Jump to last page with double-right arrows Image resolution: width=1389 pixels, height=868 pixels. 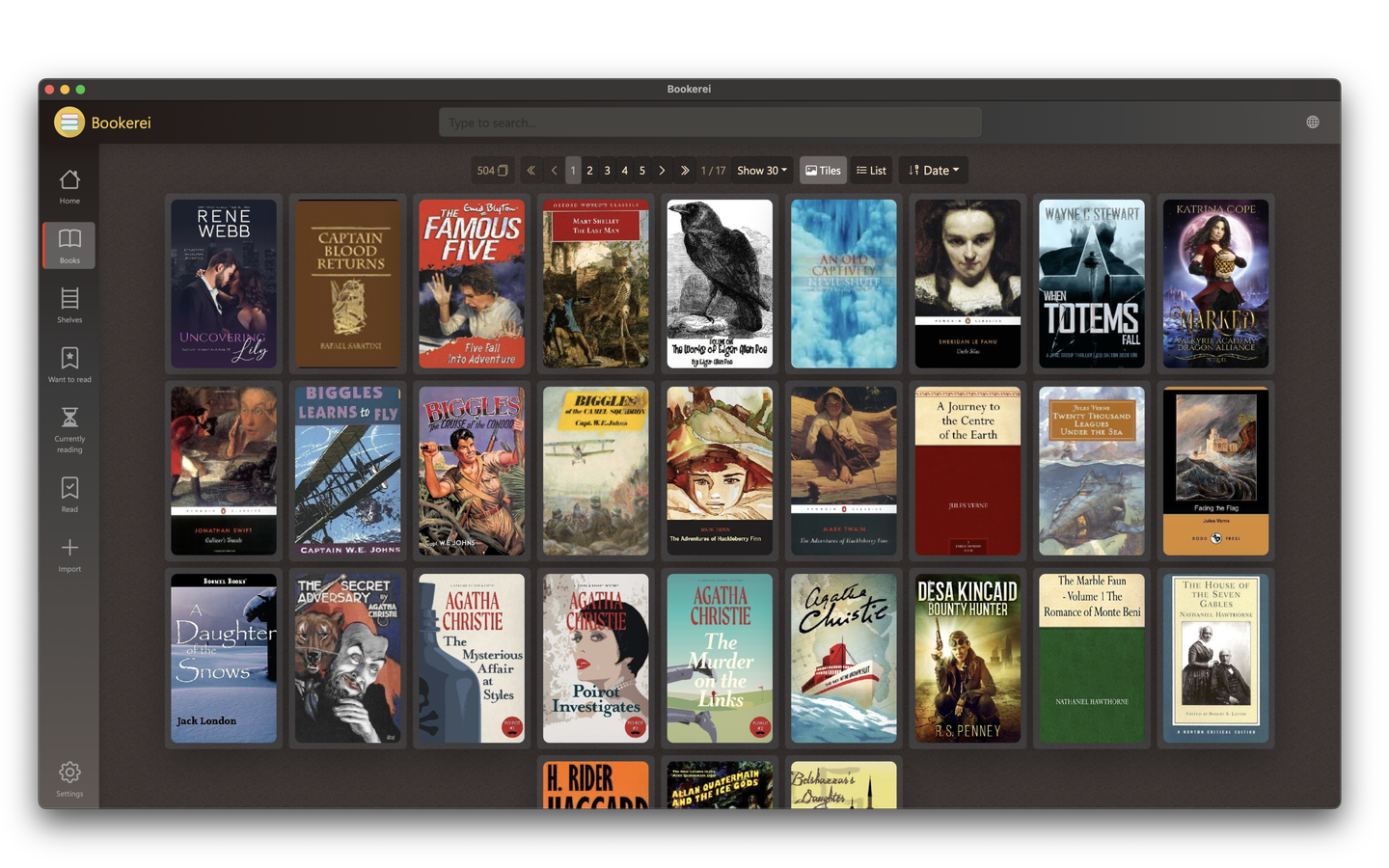point(685,171)
